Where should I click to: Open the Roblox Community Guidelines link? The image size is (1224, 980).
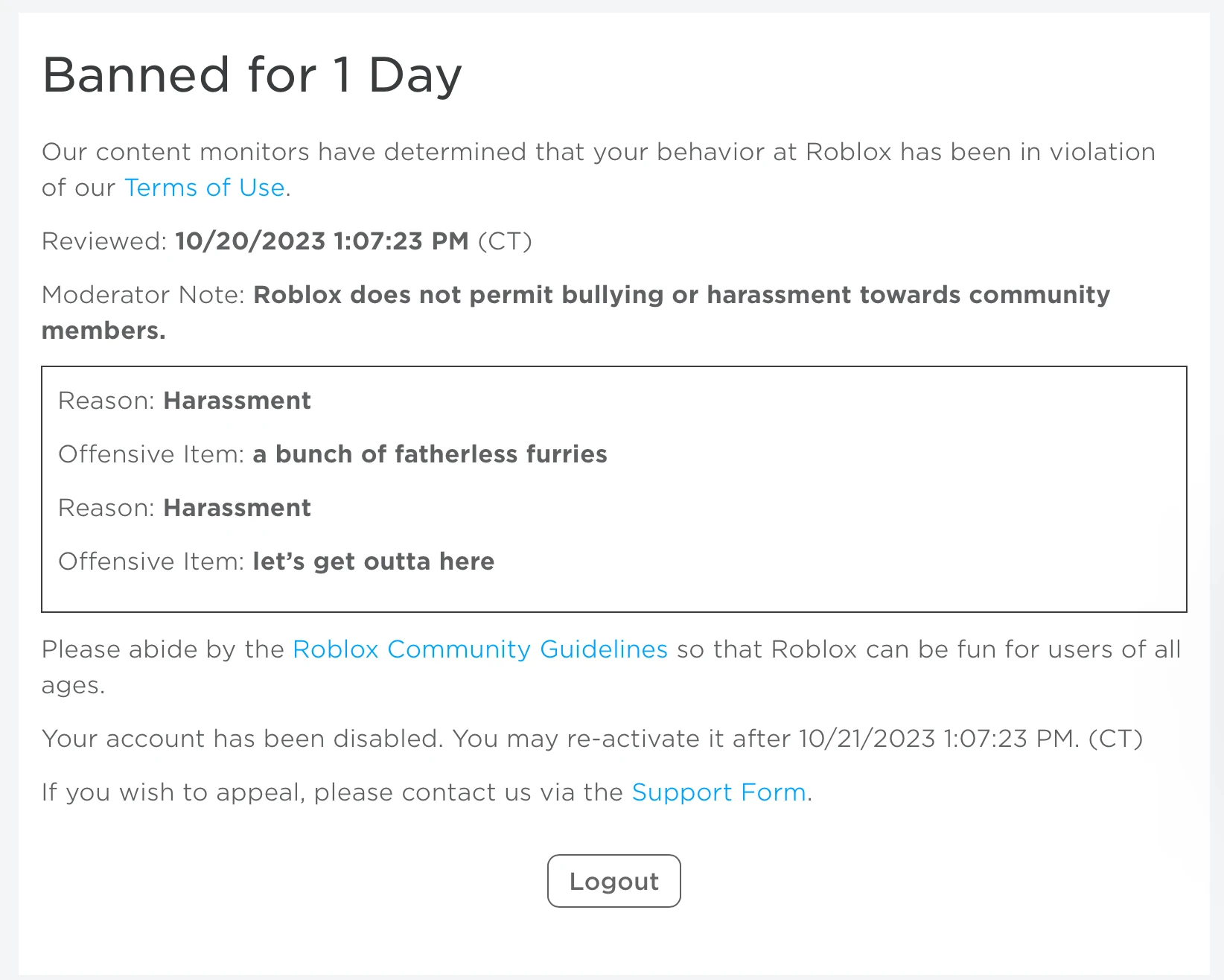[x=479, y=649]
